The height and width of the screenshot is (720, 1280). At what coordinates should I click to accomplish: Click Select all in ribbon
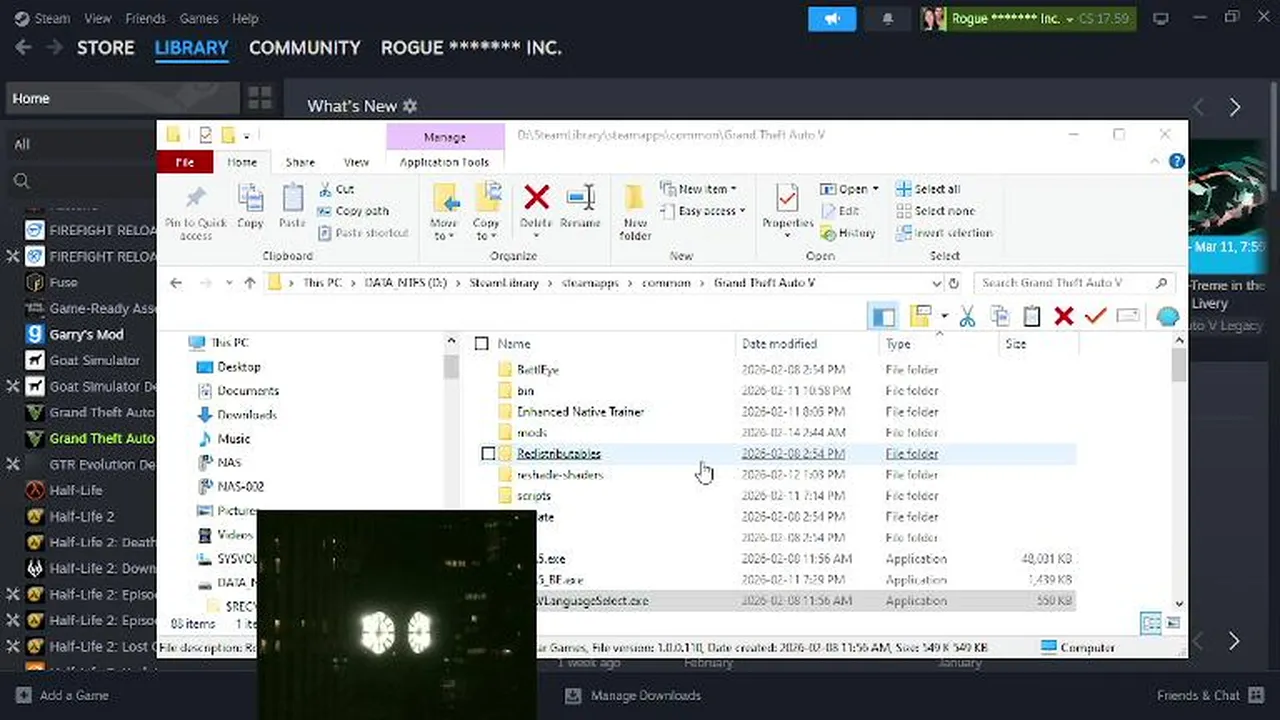pyautogui.click(x=928, y=189)
